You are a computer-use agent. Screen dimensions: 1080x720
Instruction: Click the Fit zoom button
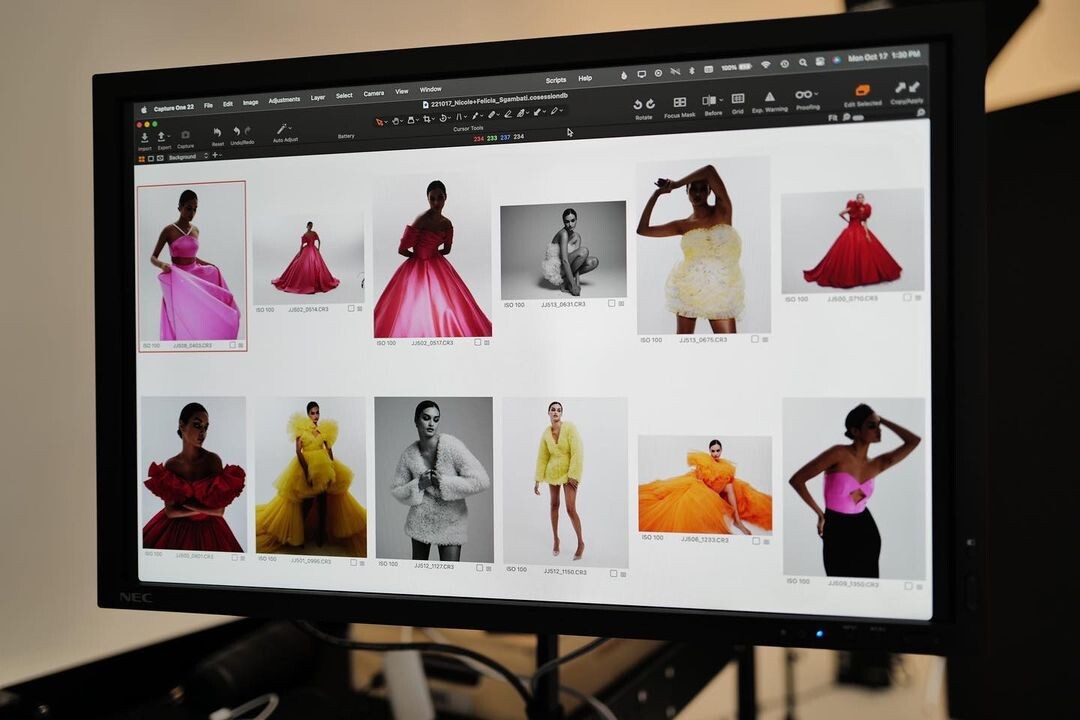[x=832, y=117]
